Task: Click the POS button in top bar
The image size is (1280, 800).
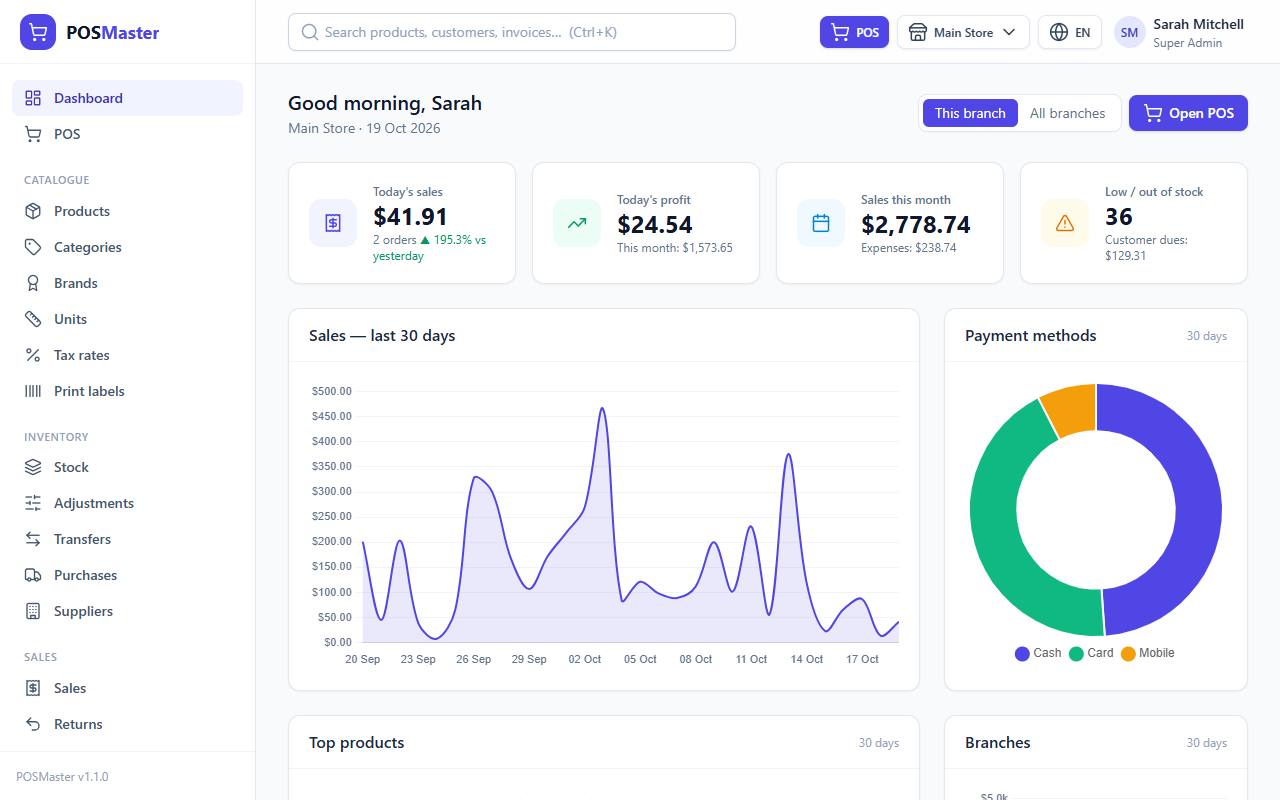Action: pos(854,32)
